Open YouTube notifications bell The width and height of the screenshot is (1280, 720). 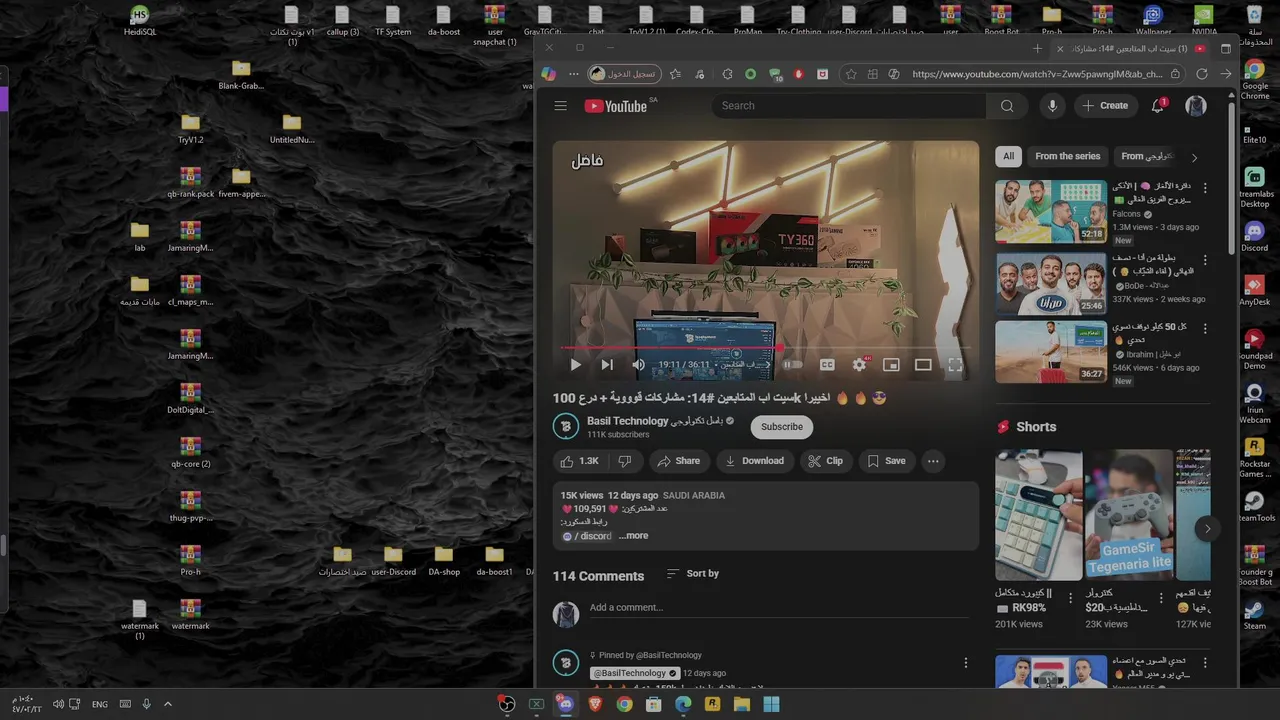click(x=1158, y=106)
